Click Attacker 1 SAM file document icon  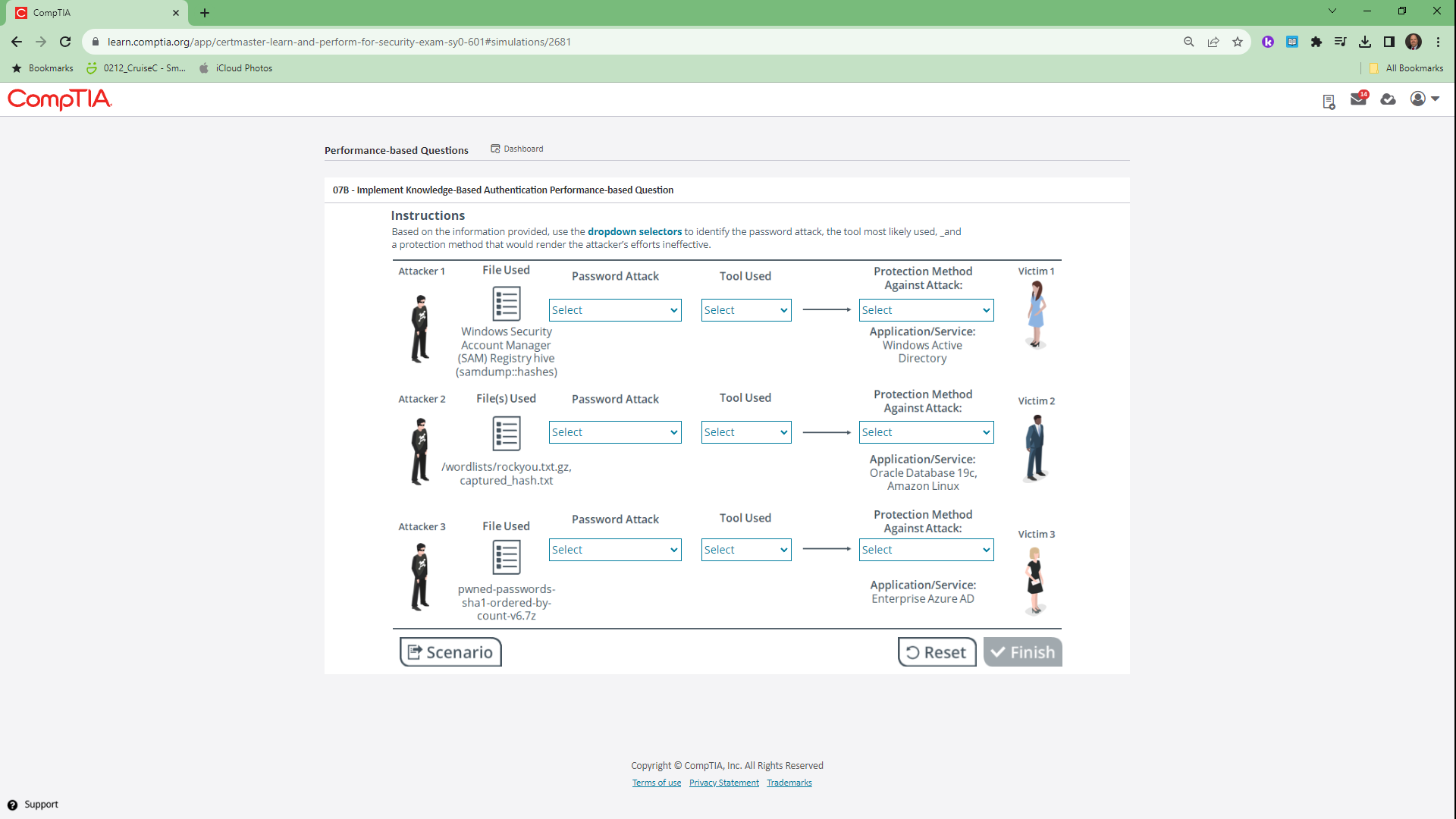click(x=506, y=303)
